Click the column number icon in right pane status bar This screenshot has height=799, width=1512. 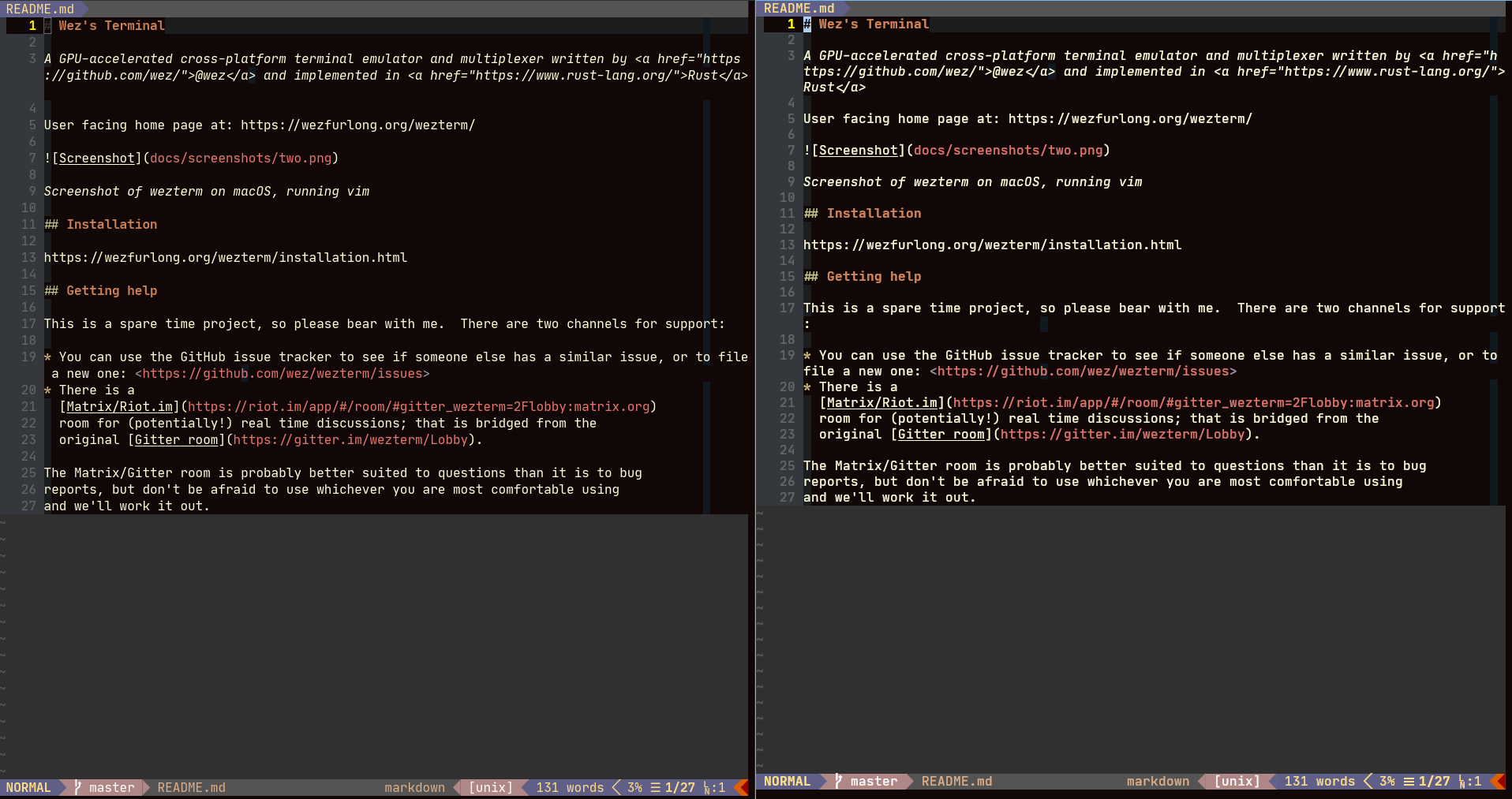click(1462, 781)
